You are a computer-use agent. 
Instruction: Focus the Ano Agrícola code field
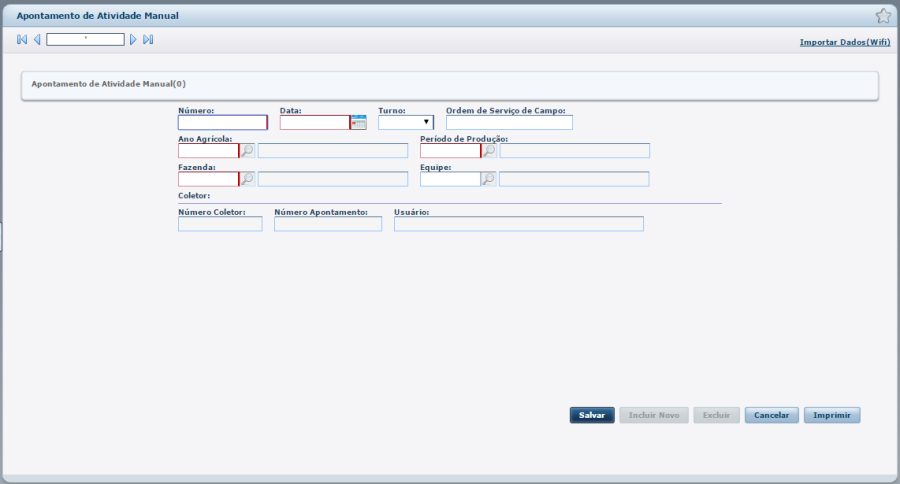(x=208, y=150)
